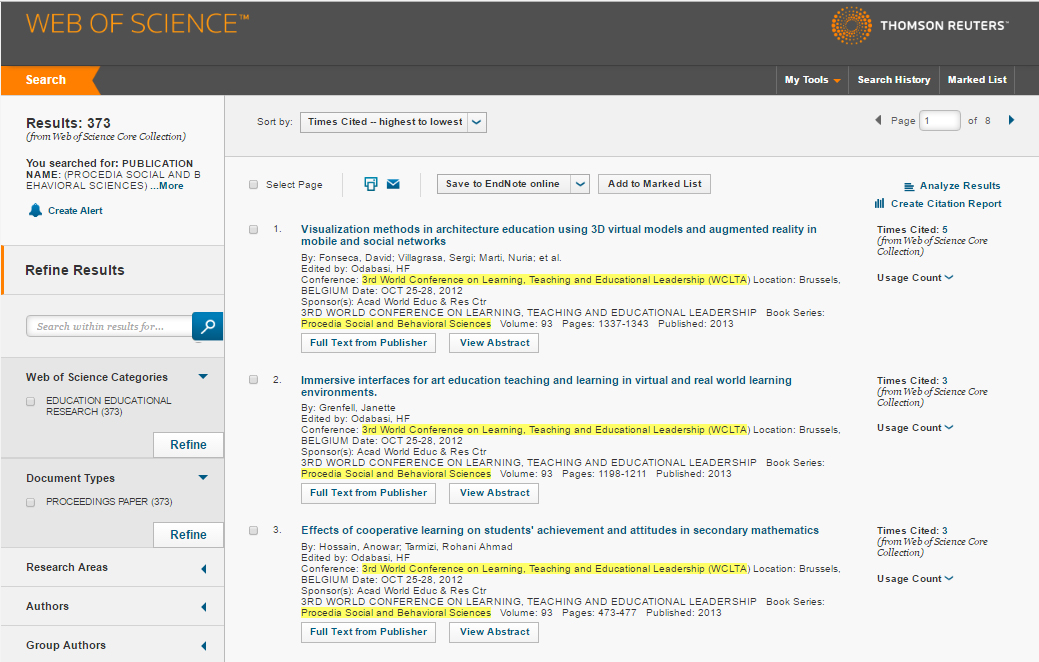
Task: Check the box for result 3
Action: pyautogui.click(x=253, y=530)
